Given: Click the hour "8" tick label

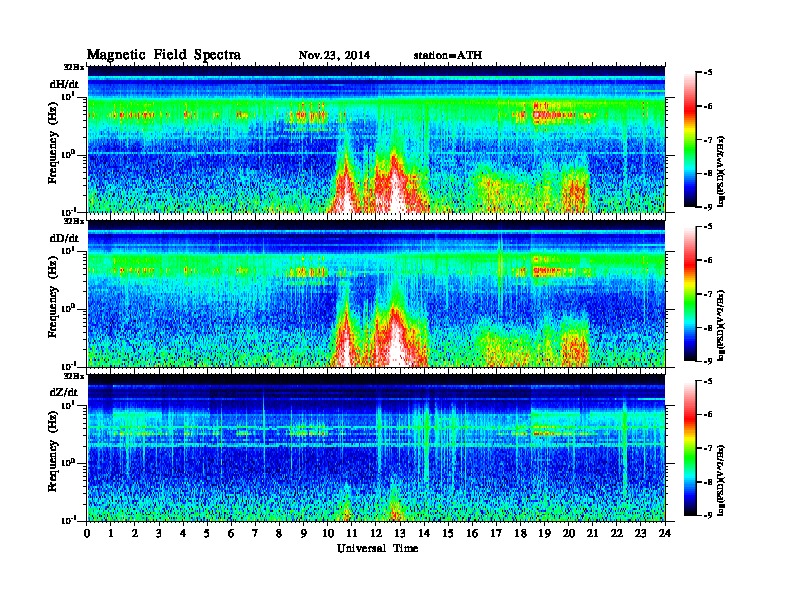Looking at the screenshot, I should click(x=279, y=534).
